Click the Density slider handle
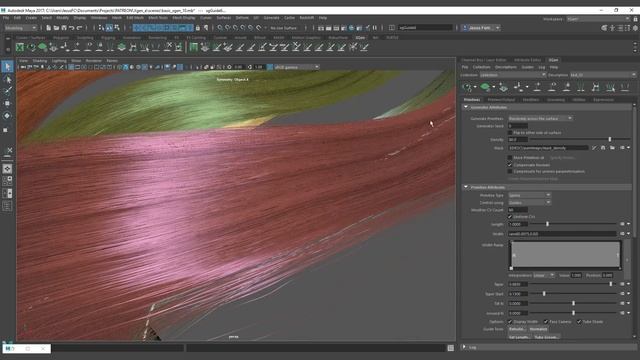This screenshot has width=640, height=360. click(x=610, y=140)
